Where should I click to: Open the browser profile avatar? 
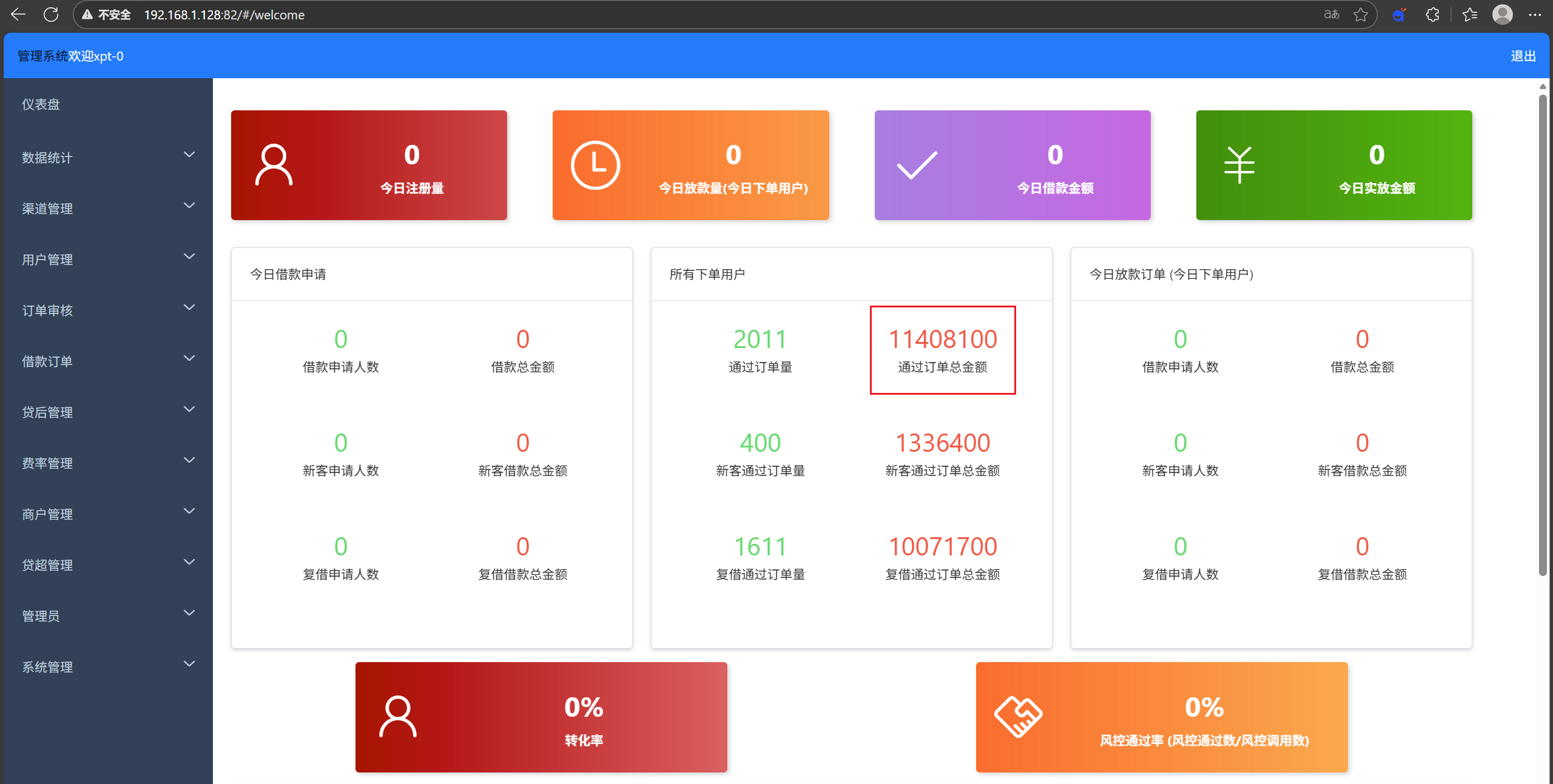click(1502, 15)
